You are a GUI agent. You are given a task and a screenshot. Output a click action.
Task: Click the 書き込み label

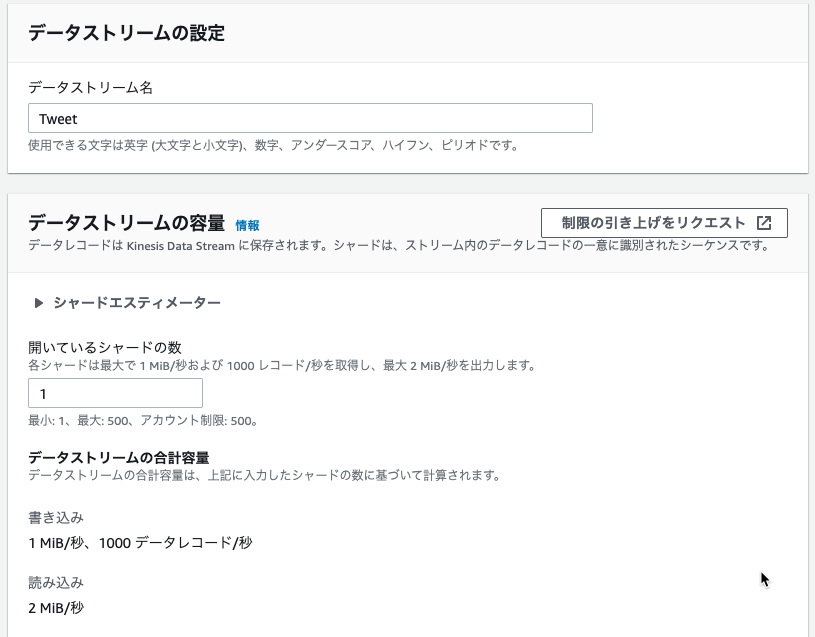(56, 518)
